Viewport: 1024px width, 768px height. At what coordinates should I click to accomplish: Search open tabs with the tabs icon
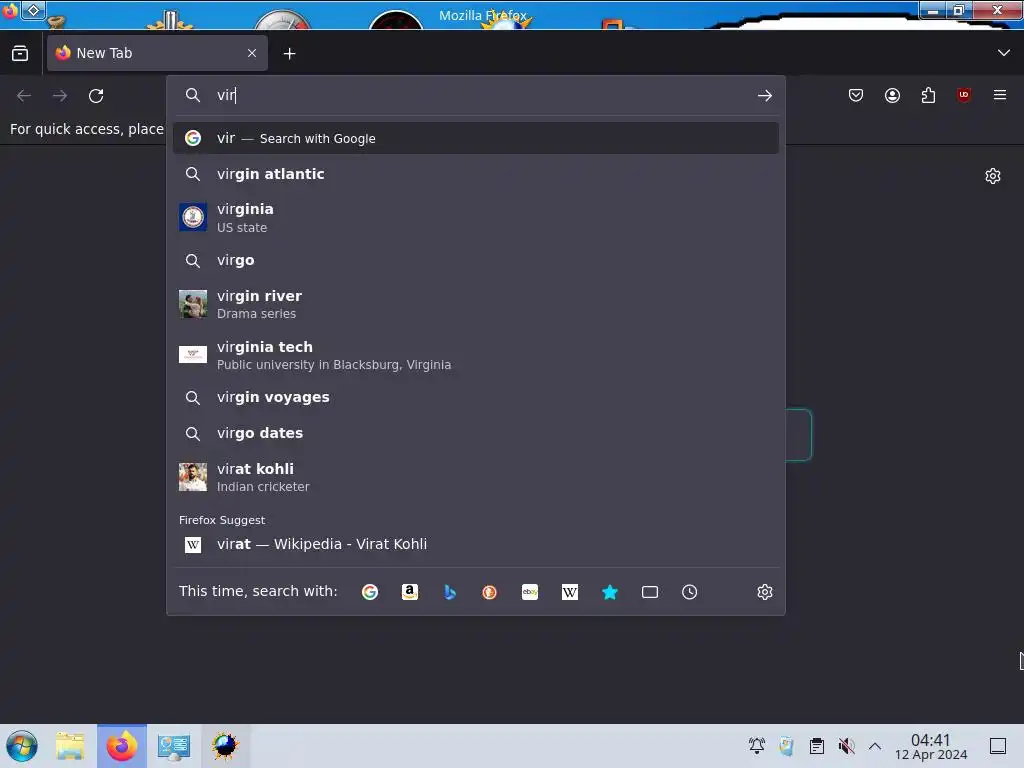650,592
